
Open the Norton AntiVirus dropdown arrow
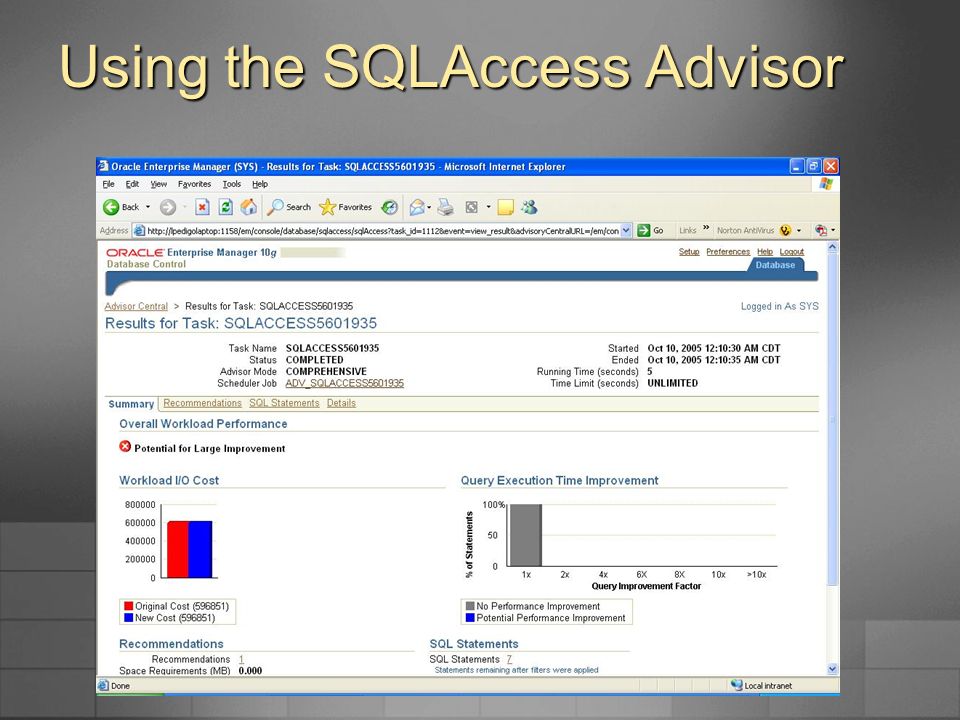coord(799,231)
